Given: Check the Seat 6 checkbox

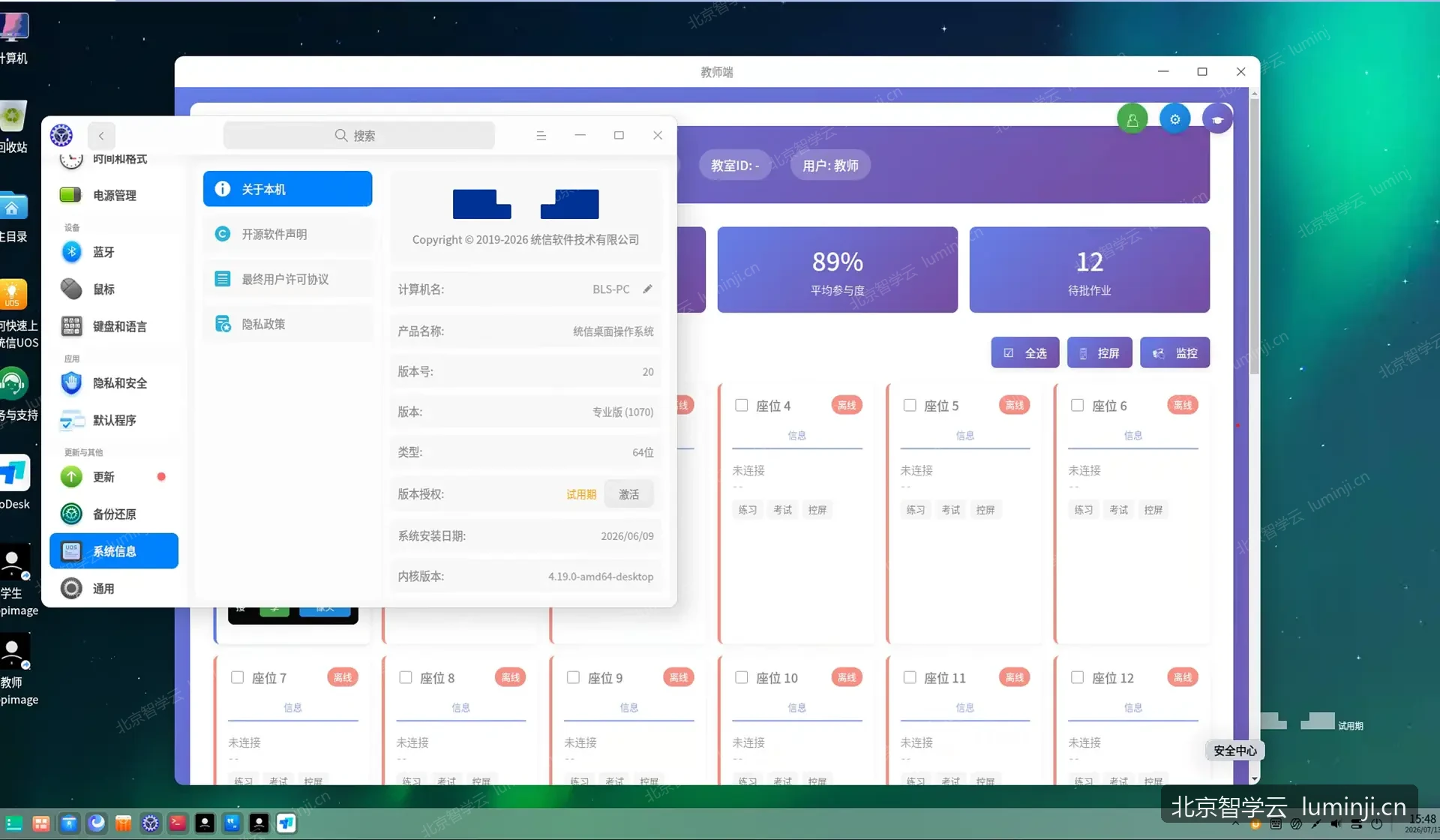Looking at the screenshot, I should pos(1077,405).
